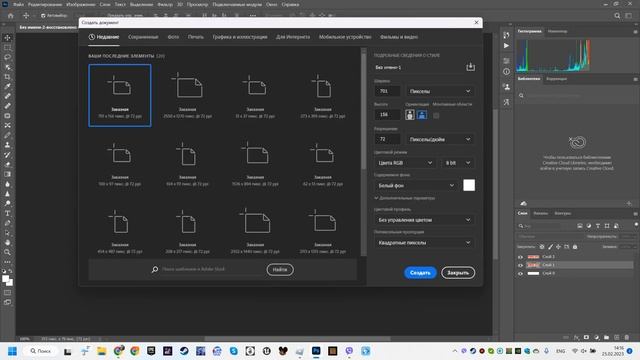Open the color profile dropdown (Без управления цветом)
Viewport: 640px width, 360px height.
[424, 220]
